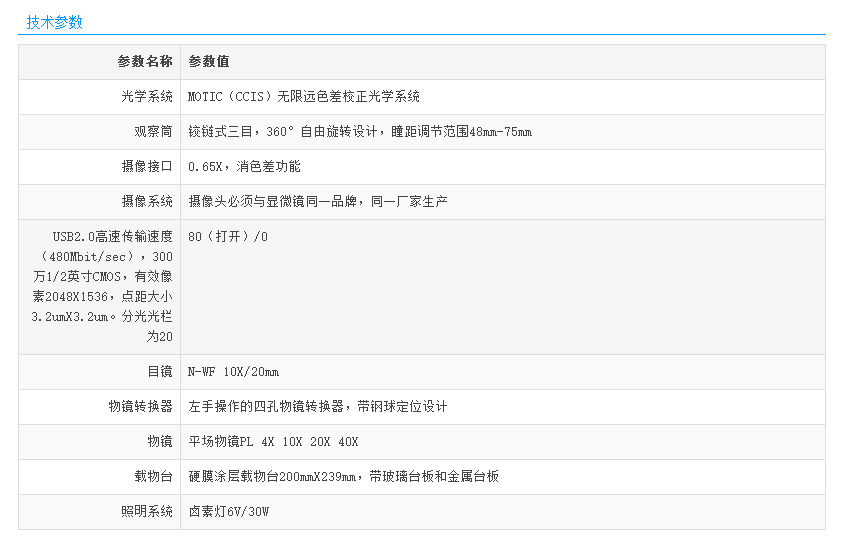Click the 0.65X，消色差功能 value
The height and width of the screenshot is (536, 842).
244,167
